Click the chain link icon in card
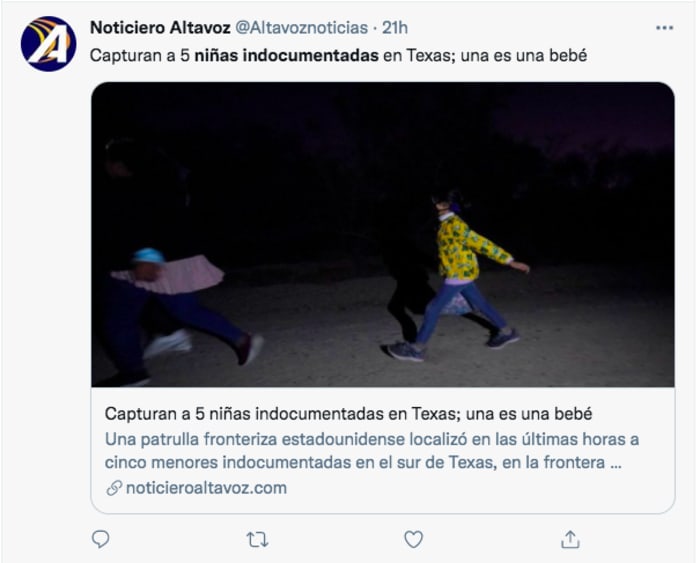700x563 pixels. click(114, 488)
